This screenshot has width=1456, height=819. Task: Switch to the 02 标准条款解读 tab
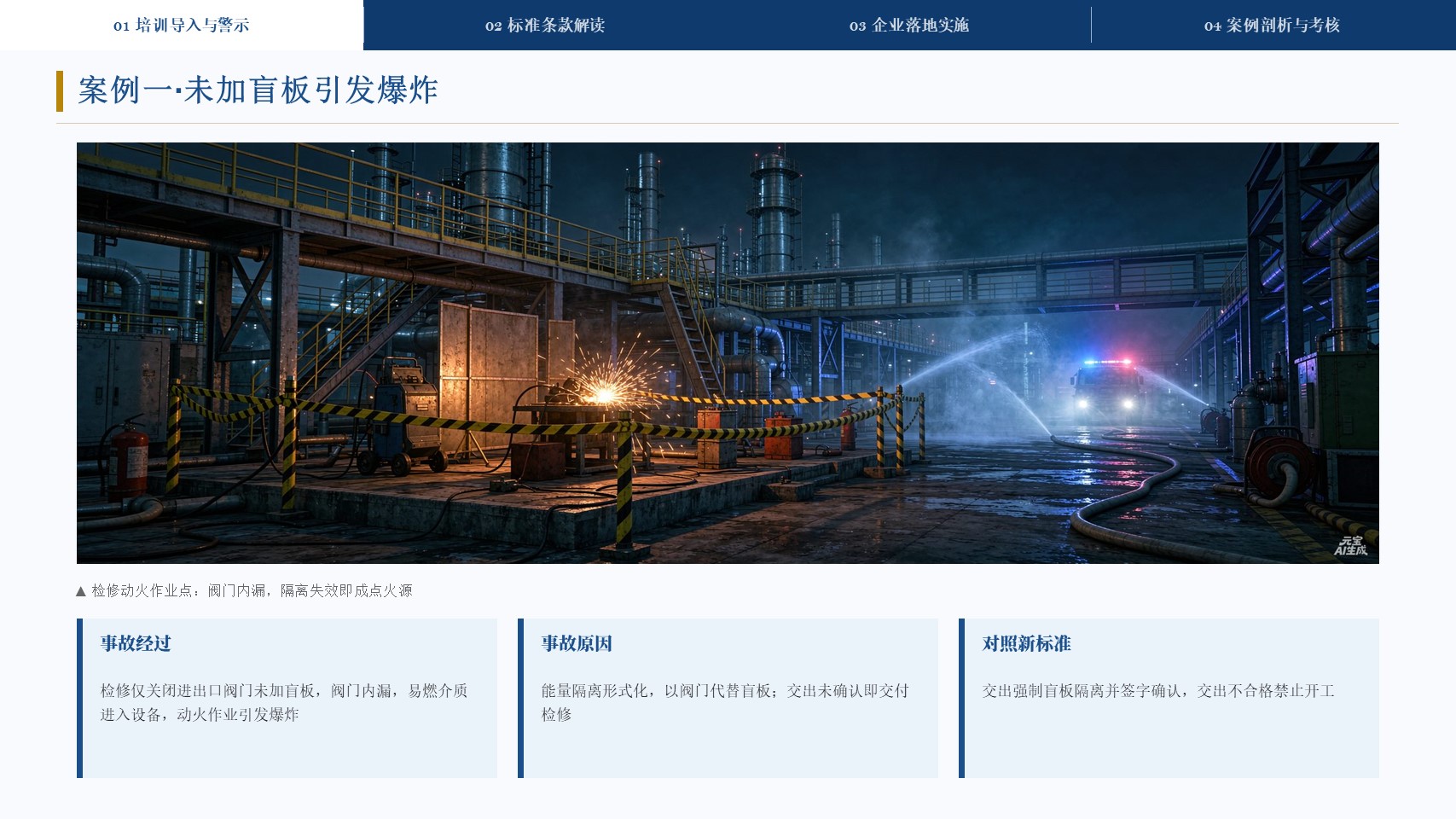[x=545, y=26]
